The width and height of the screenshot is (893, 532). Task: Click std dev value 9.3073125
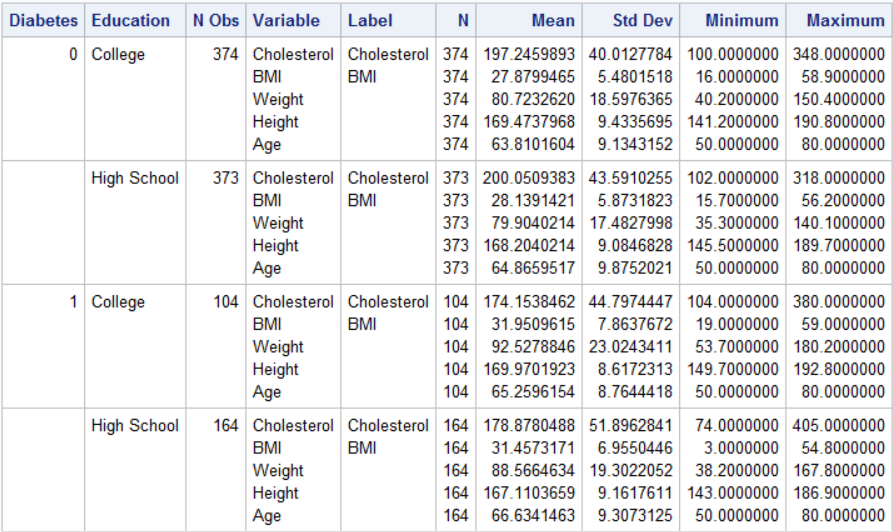click(635, 515)
